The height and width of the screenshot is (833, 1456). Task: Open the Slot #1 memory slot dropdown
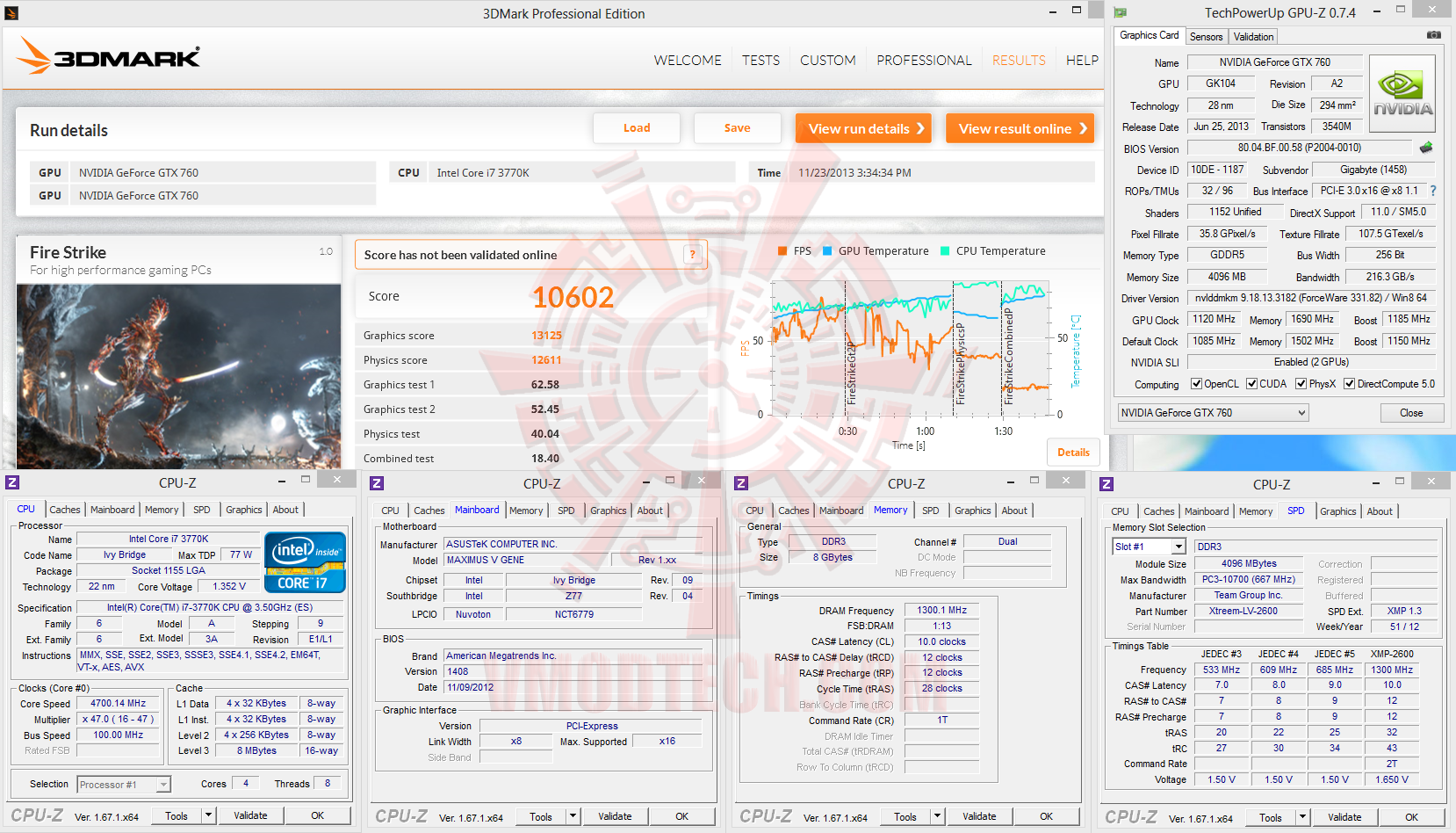1149,547
